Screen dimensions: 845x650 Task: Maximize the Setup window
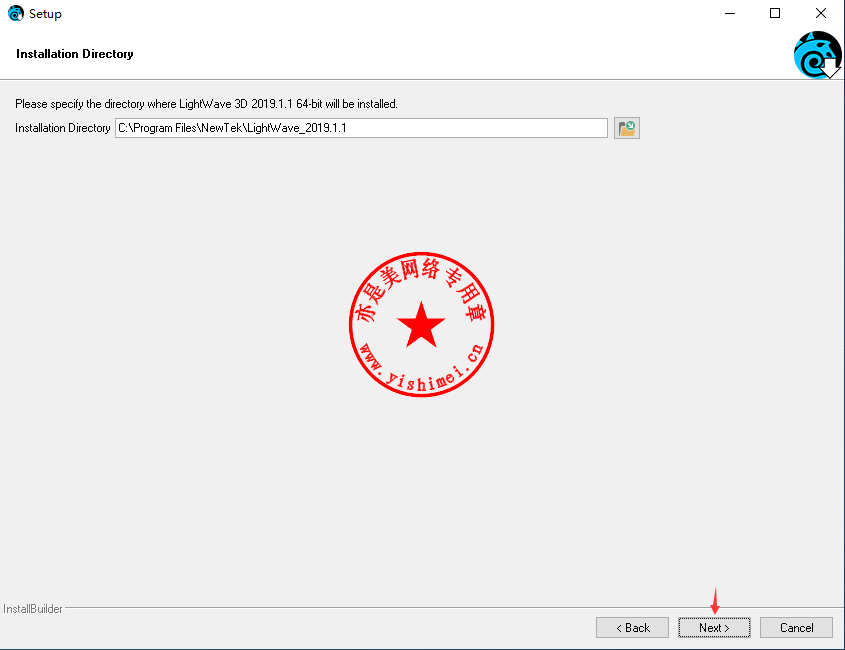775,13
